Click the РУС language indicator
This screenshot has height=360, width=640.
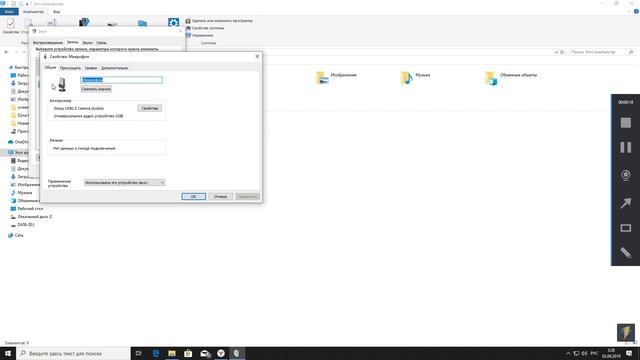tap(594, 353)
